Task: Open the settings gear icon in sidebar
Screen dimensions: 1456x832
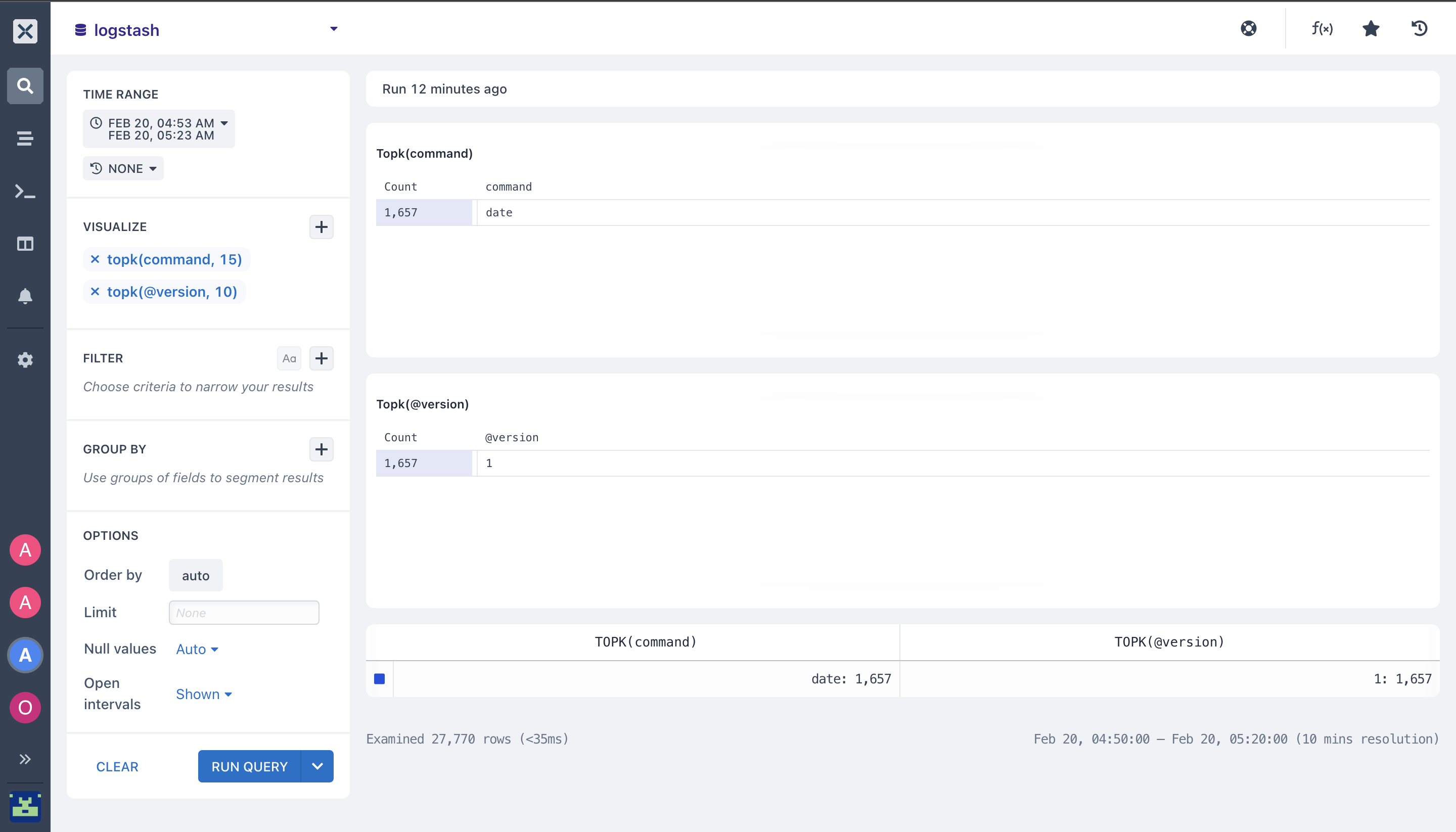Action: coord(25,360)
